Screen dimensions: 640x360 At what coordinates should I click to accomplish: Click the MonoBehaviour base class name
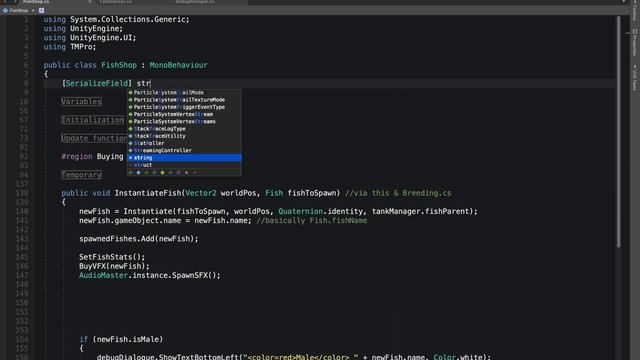pyautogui.click(x=178, y=65)
